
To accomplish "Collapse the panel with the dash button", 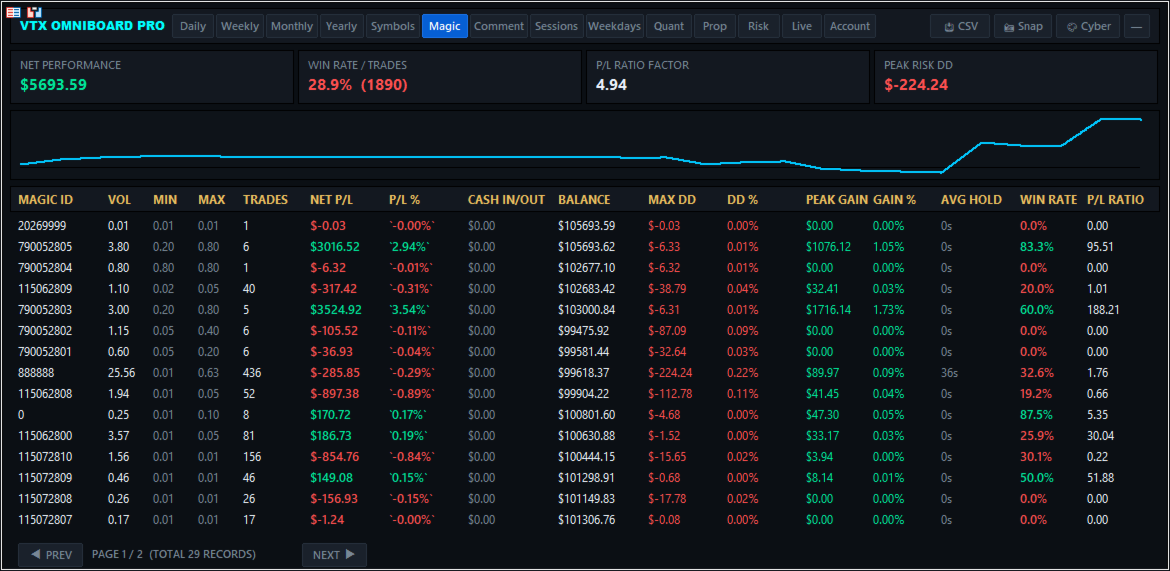I will click(x=1136, y=26).
